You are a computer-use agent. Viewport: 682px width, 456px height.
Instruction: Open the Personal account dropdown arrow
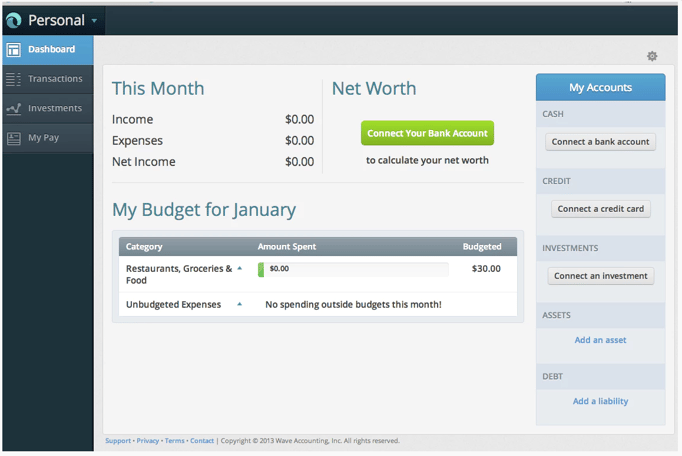coord(95,20)
